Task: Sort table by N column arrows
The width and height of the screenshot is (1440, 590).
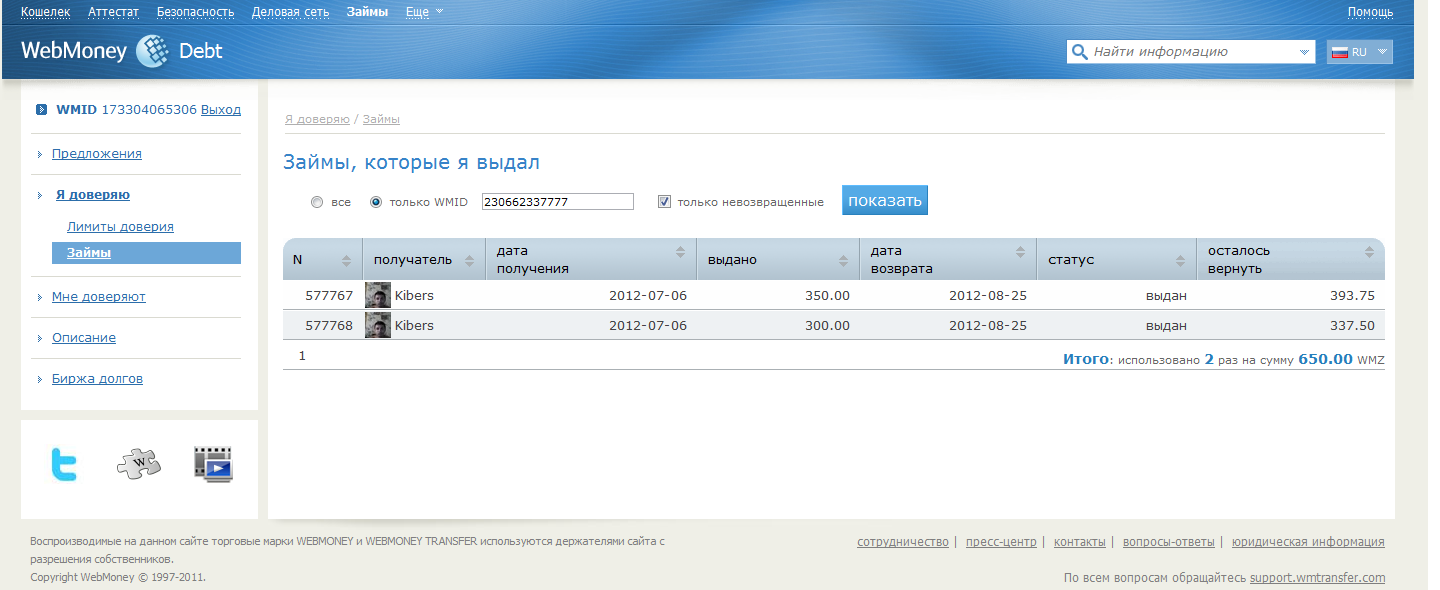Action: pyautogui.click(x=346, y=260)
